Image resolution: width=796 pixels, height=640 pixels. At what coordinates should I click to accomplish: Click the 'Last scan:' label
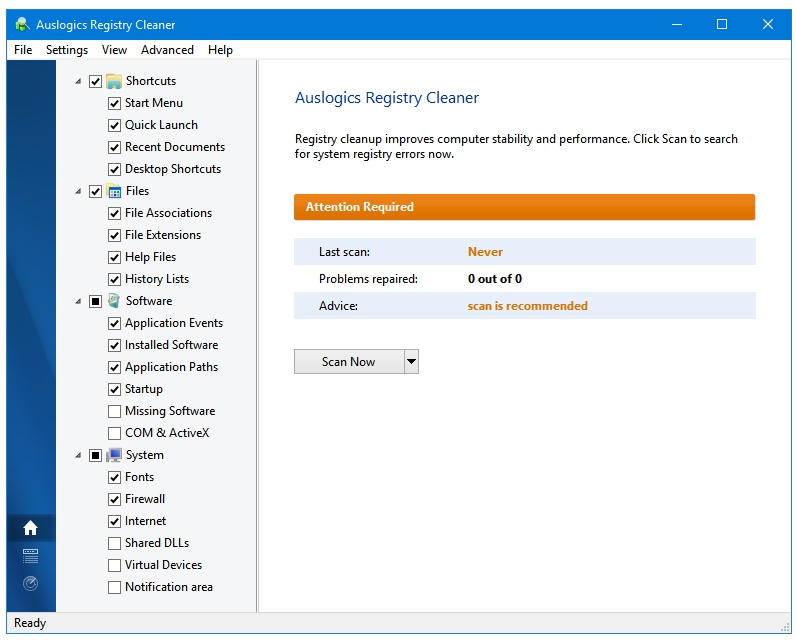tap(344, 252)
